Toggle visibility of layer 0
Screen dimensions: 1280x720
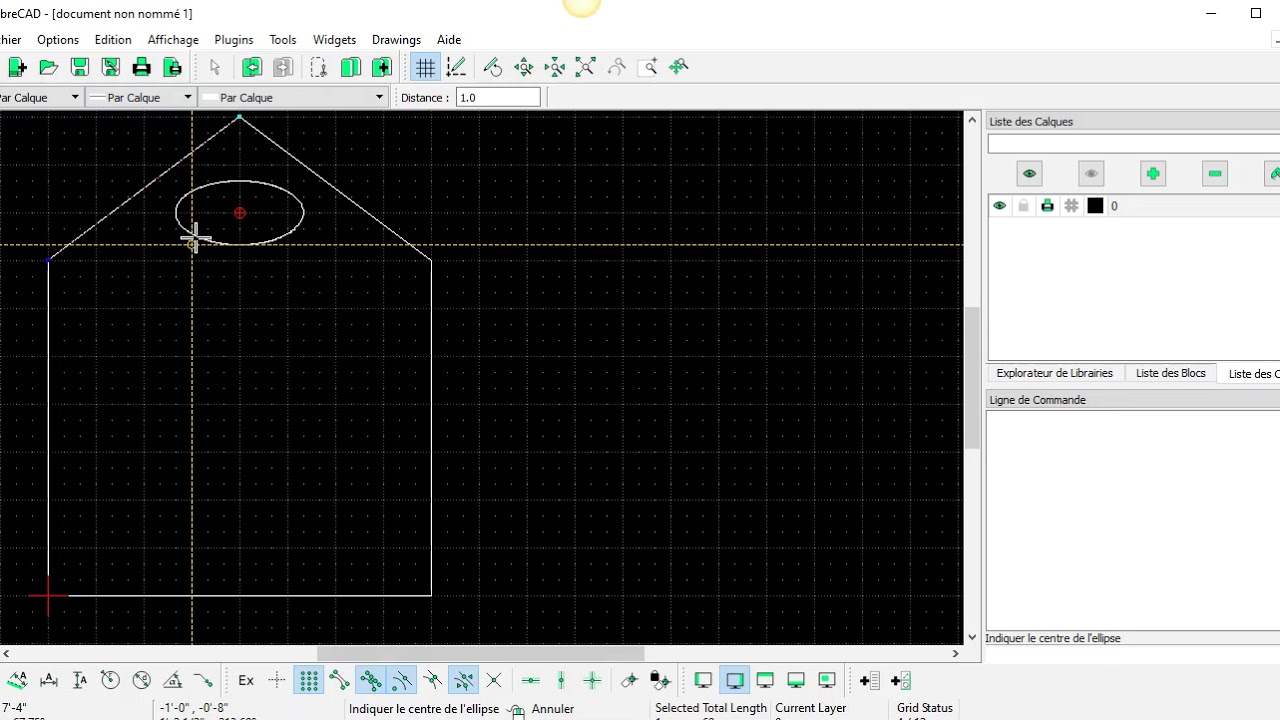click(999, 206)
